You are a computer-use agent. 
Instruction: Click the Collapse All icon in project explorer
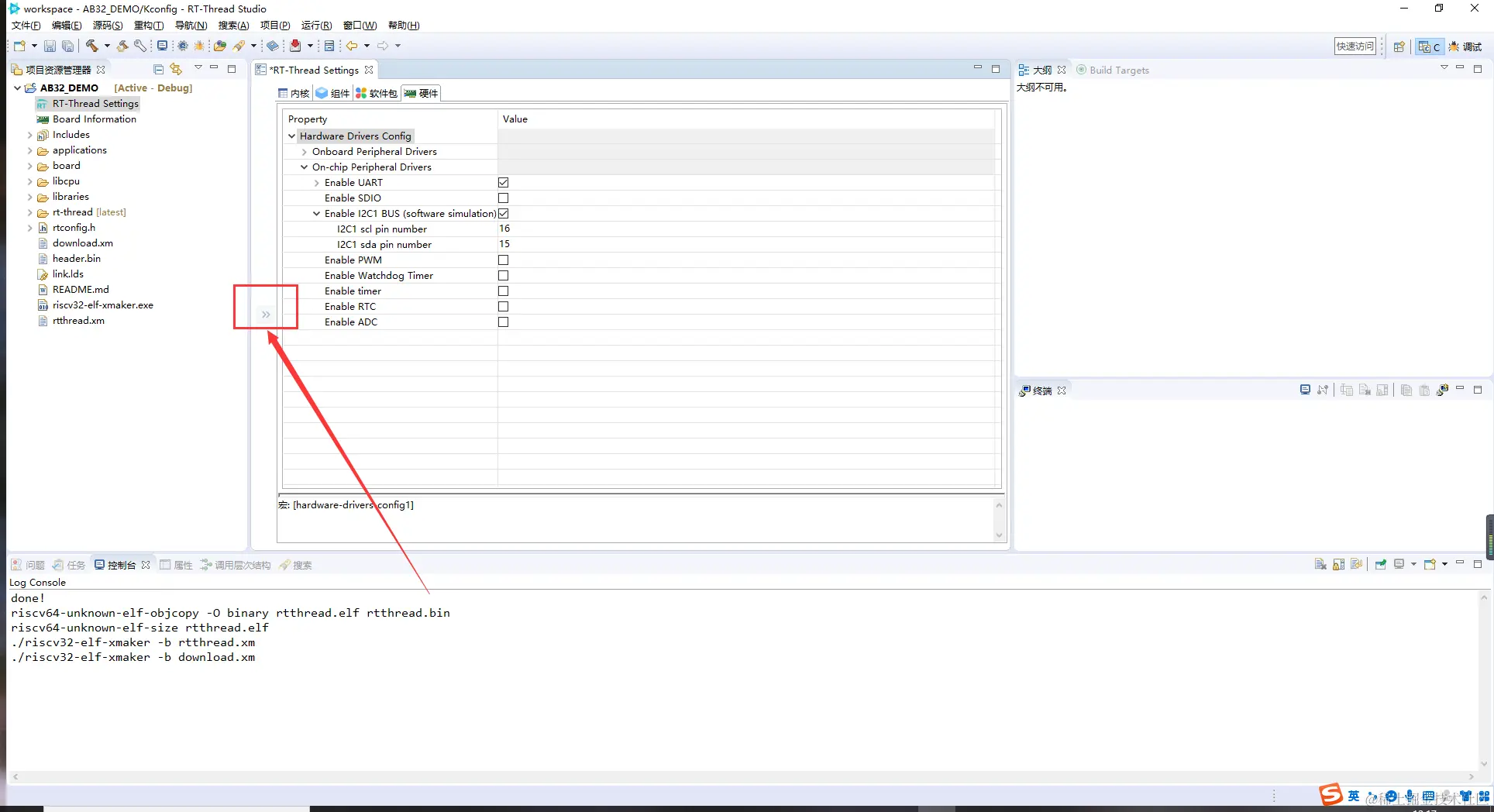(x=158, y=69)
